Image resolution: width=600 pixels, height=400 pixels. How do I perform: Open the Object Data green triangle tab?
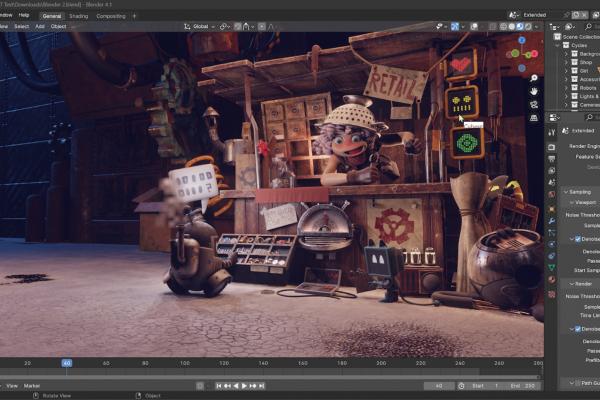coord(551,268)
